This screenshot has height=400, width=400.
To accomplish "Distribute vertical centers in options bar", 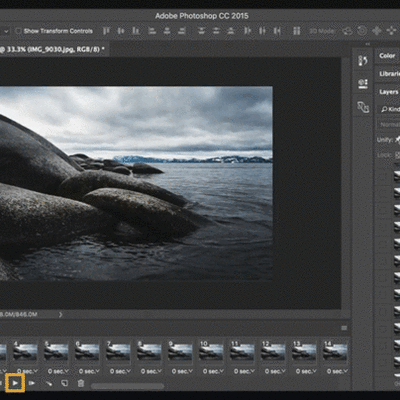I will (216, 31).
